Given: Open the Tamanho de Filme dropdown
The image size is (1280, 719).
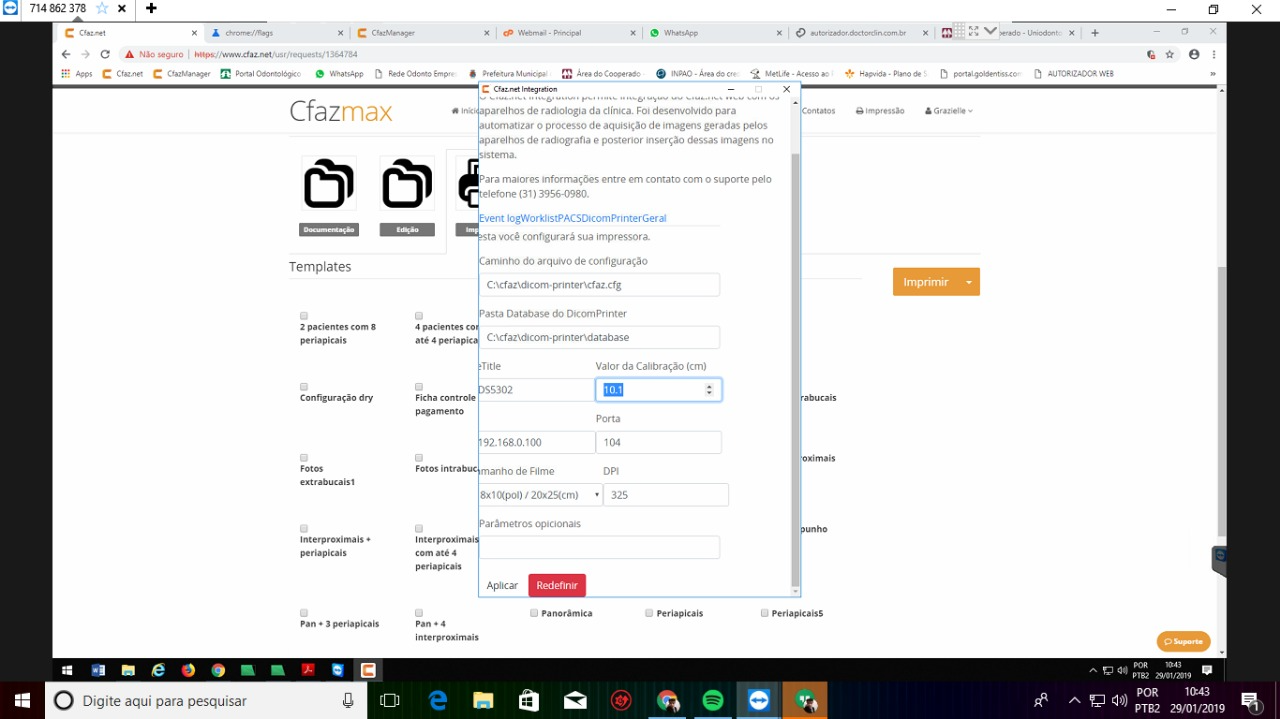Looking at the screenshot, I should [539, 495].
